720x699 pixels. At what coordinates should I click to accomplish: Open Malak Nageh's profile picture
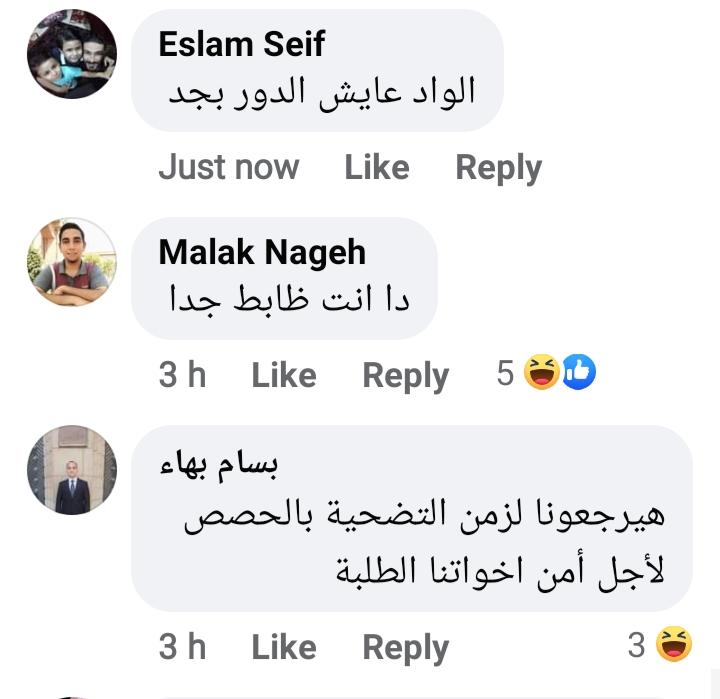point(71,261)
